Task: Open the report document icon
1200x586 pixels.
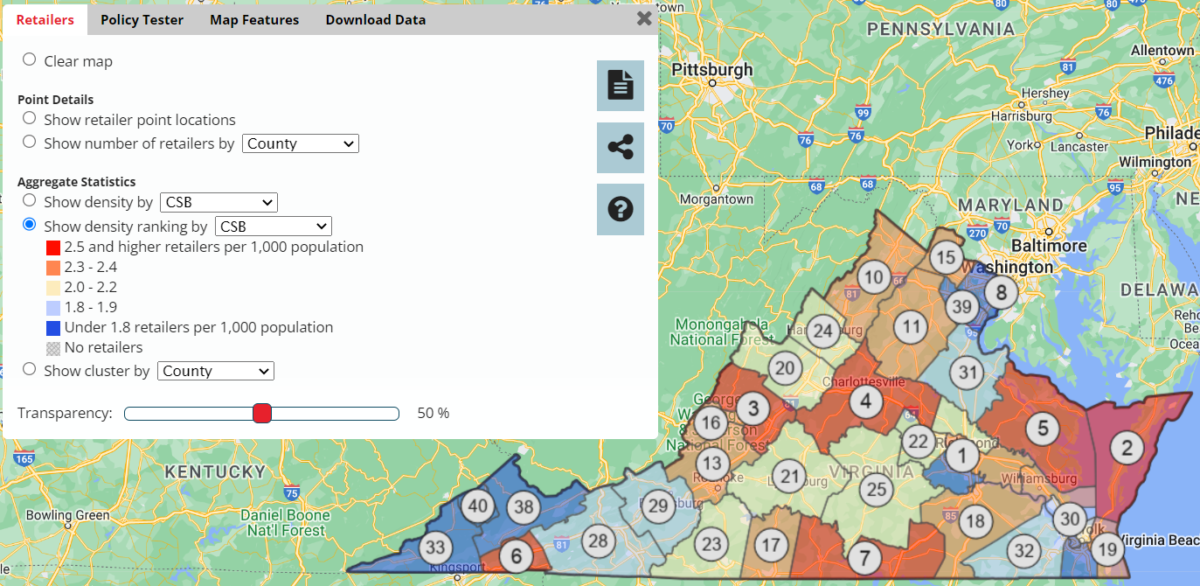Action: click(620, 85)
